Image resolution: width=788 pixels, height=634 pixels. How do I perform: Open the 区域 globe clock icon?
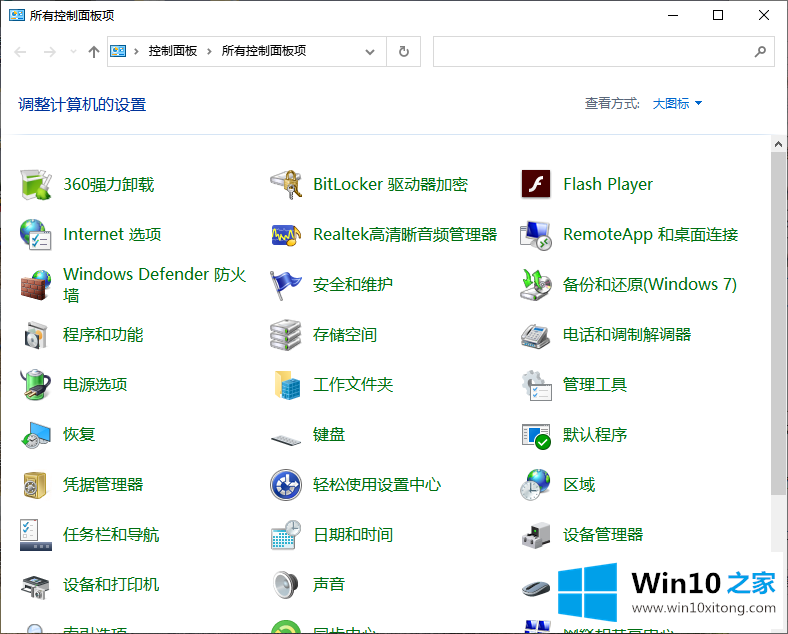coord(536,485)
